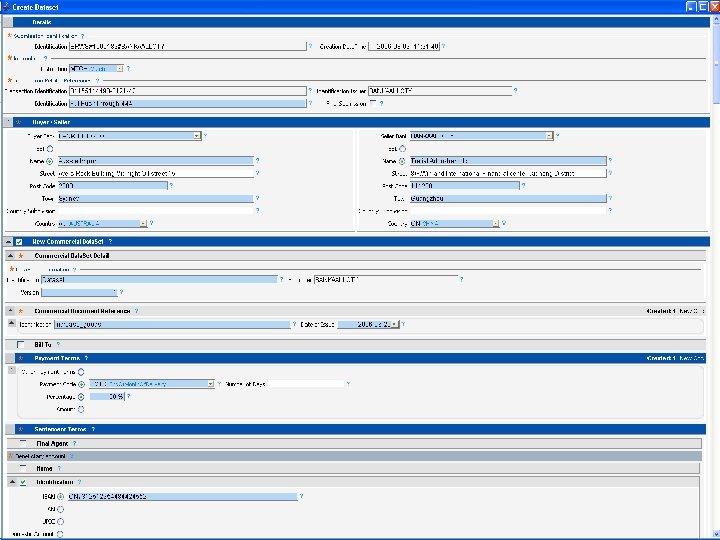Open help next to Transaction Identification field

[310, 90]
